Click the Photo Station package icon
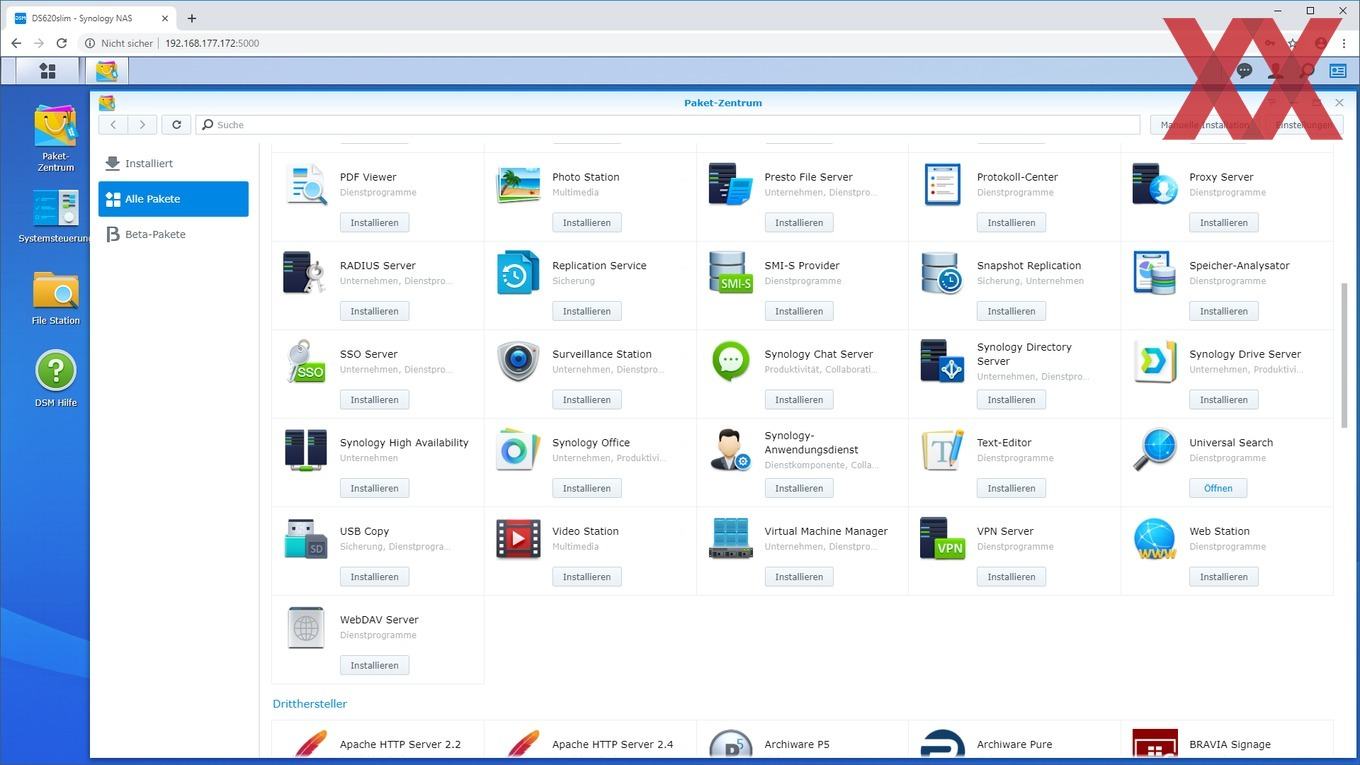The image size is (1360, 765). (518, 184)
